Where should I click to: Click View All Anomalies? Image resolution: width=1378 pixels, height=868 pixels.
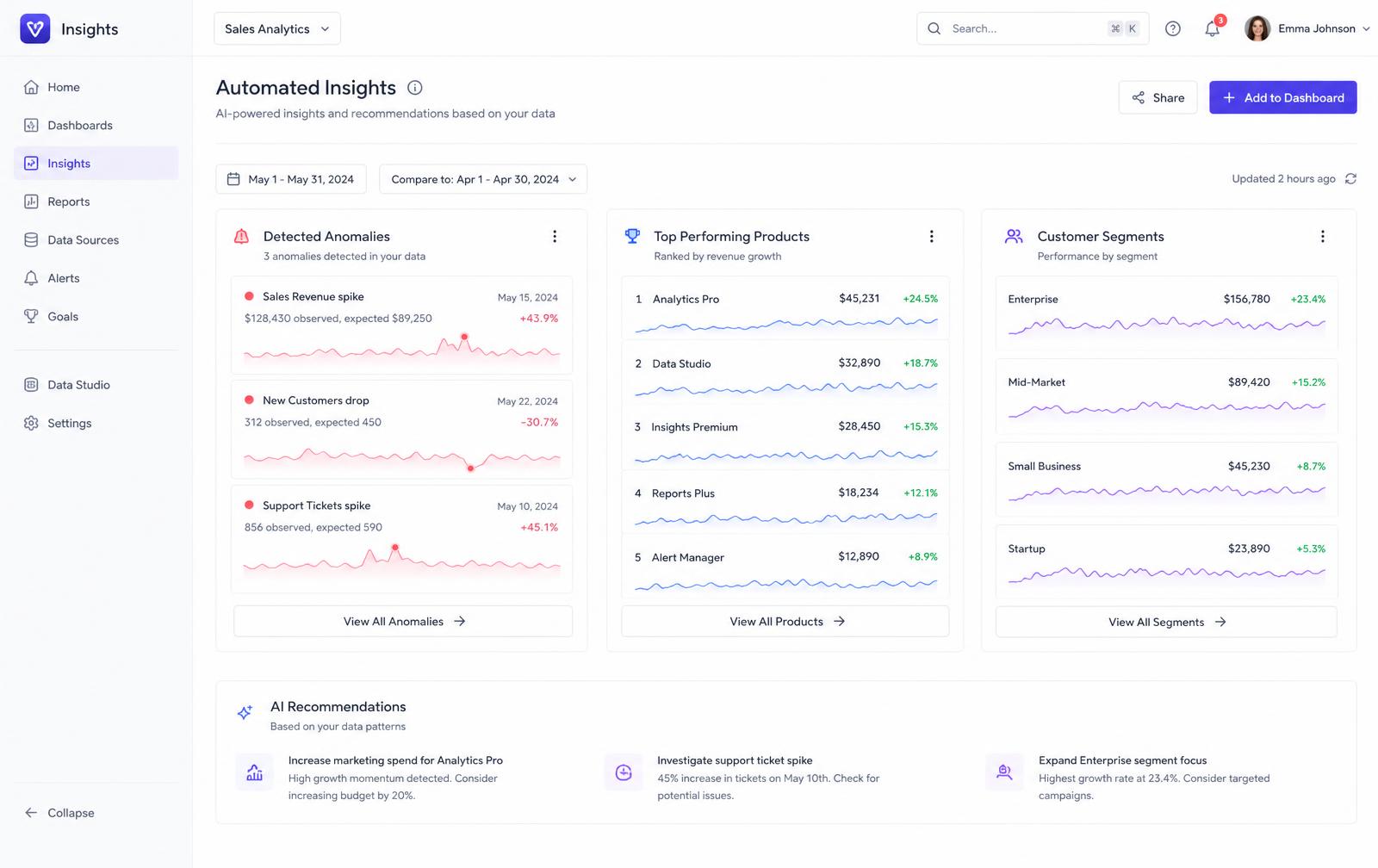point(403,622)
